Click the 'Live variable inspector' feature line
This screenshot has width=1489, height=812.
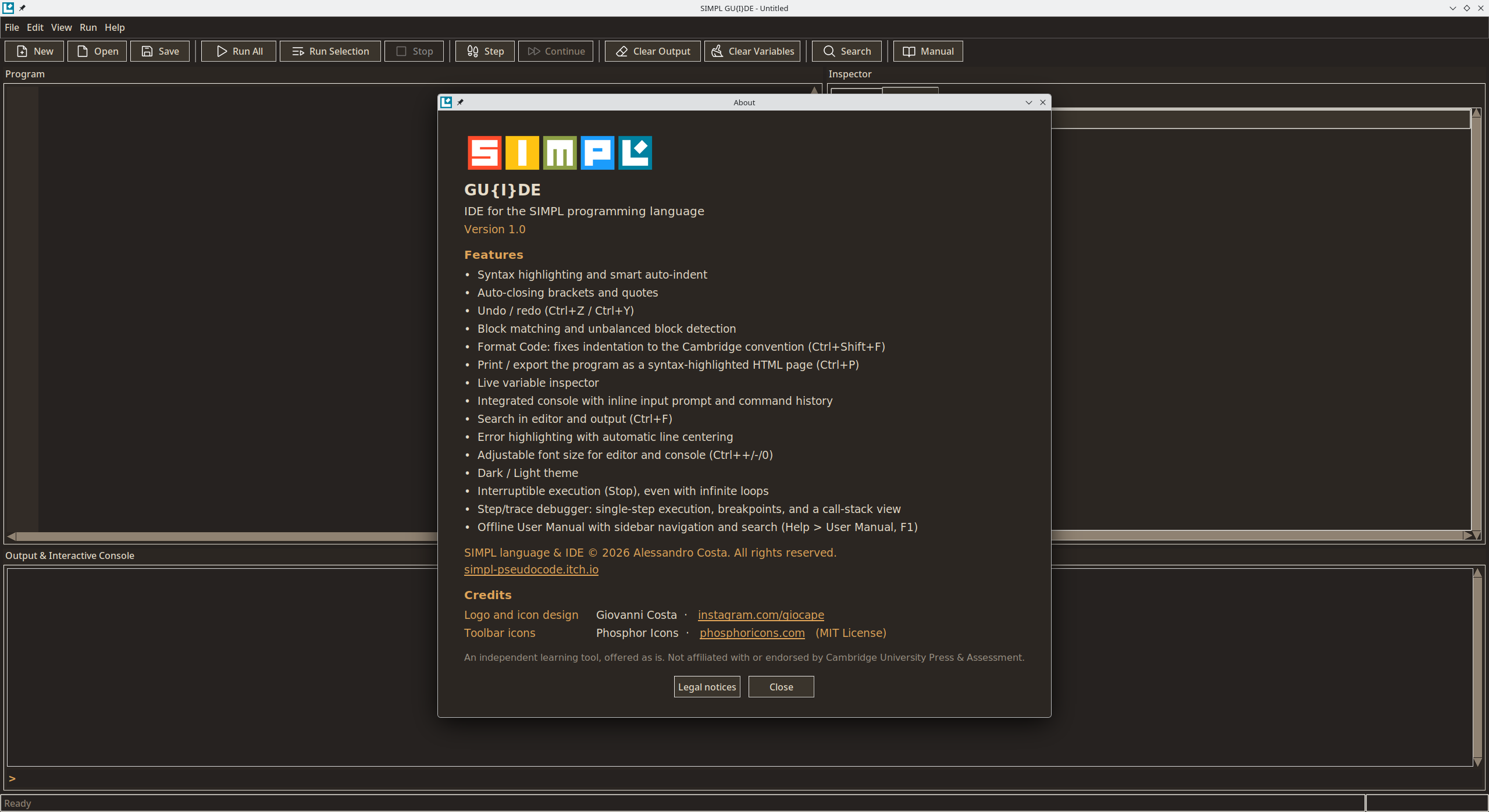tap(538, 383)
